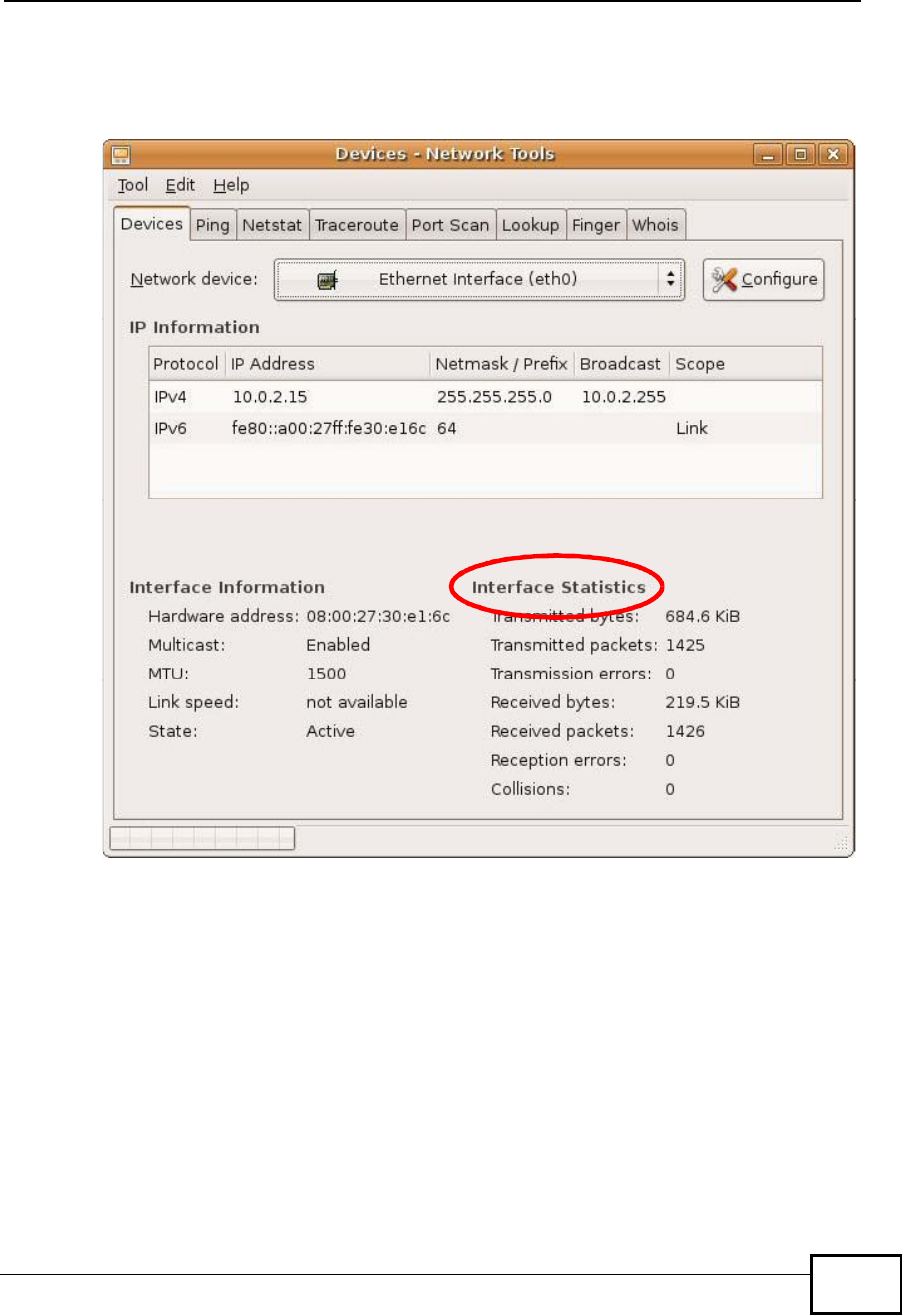The image size is (902, 1315).
Task: Click the Network Tools window icon
Action: 120,154
